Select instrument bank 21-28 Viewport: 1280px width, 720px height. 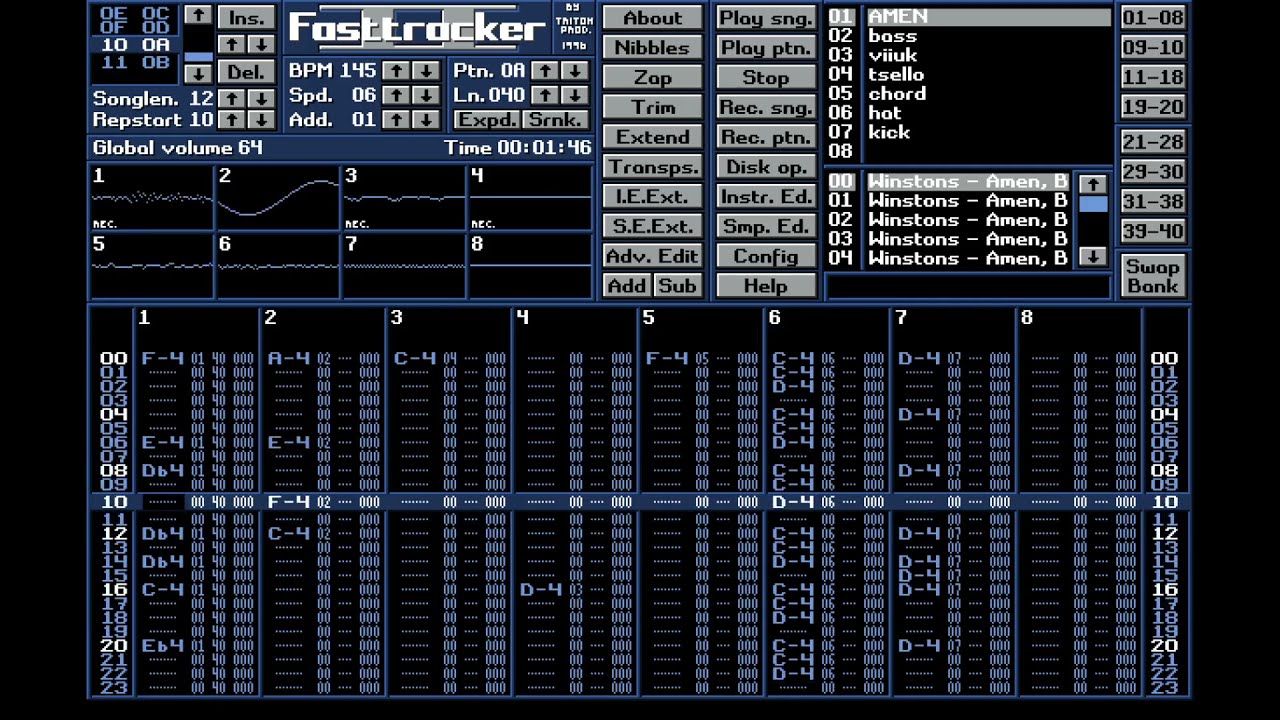click(1153, 142)
